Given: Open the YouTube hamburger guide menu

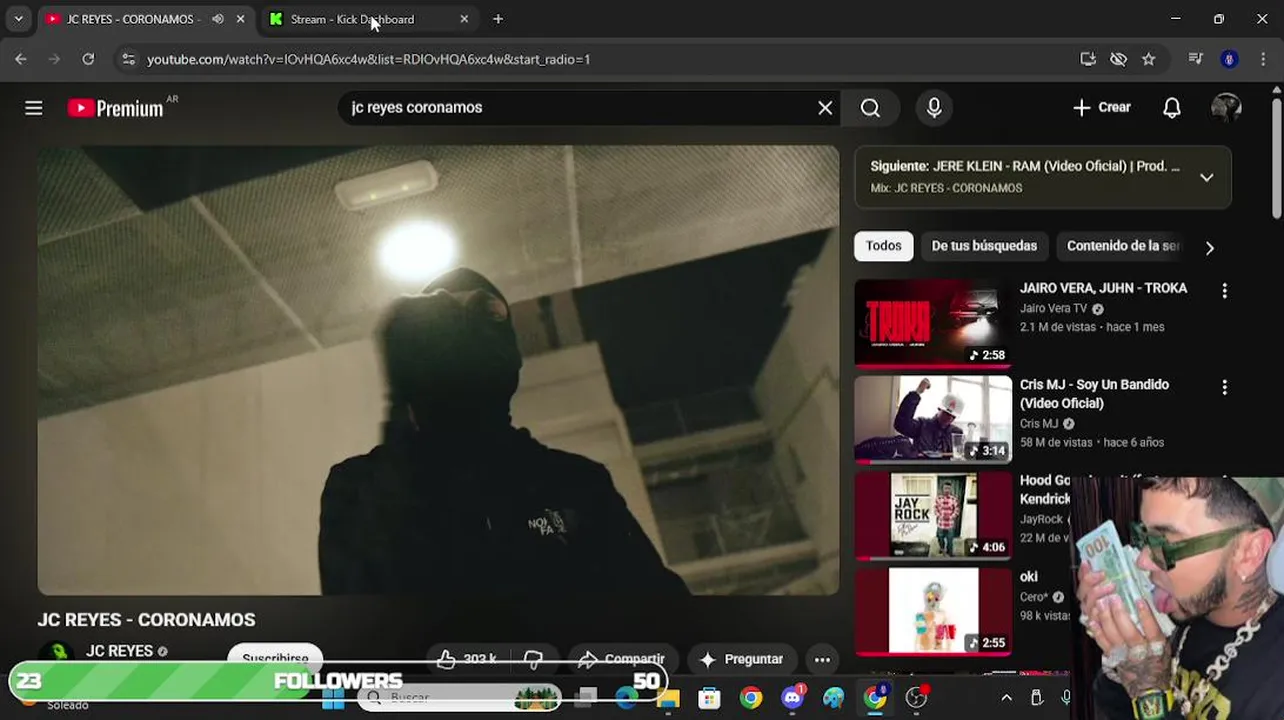Looking at the screenshot, I should [x=34, y=108].
